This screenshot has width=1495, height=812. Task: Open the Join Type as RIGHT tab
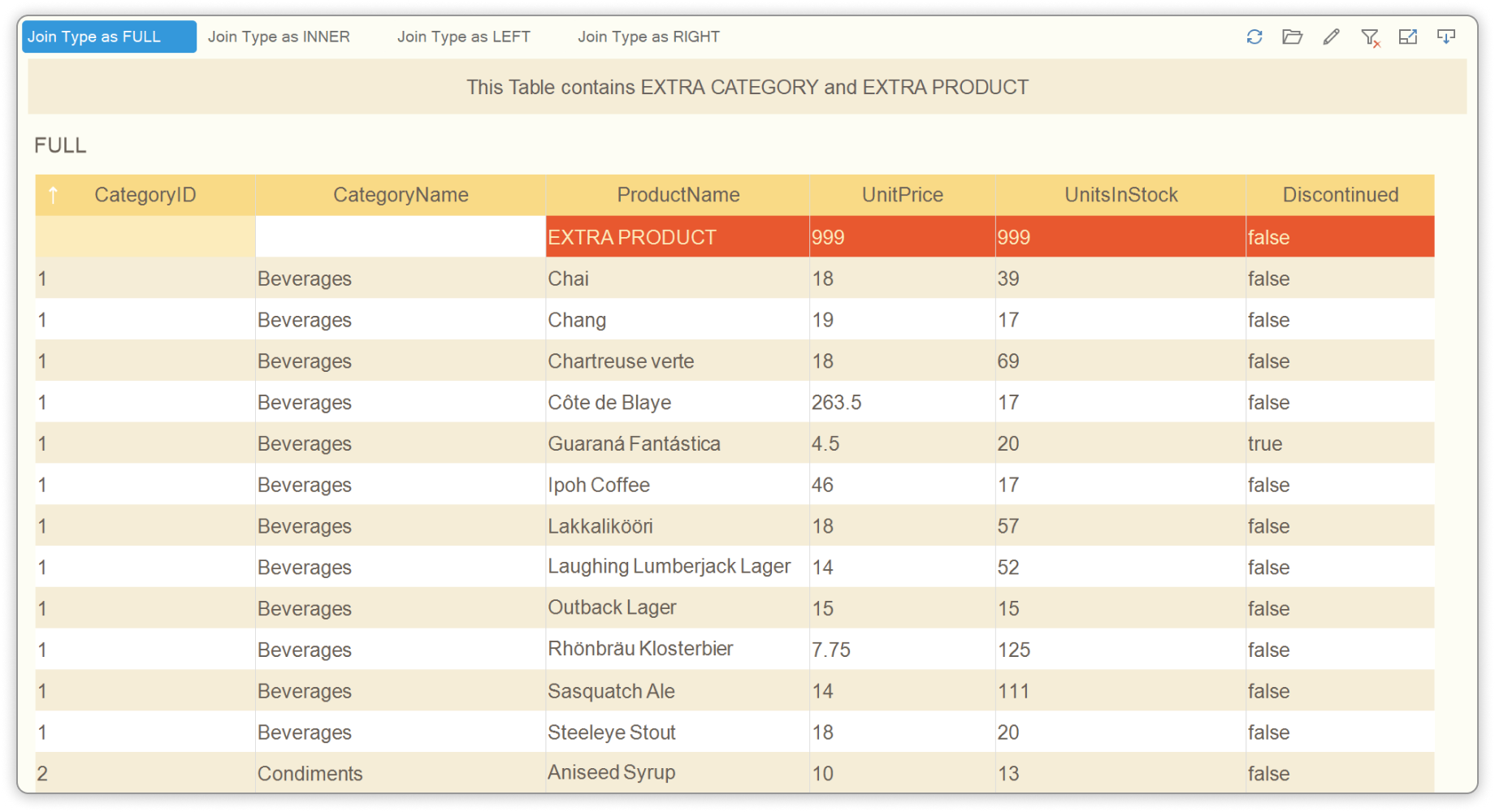[x=648, y=37]
